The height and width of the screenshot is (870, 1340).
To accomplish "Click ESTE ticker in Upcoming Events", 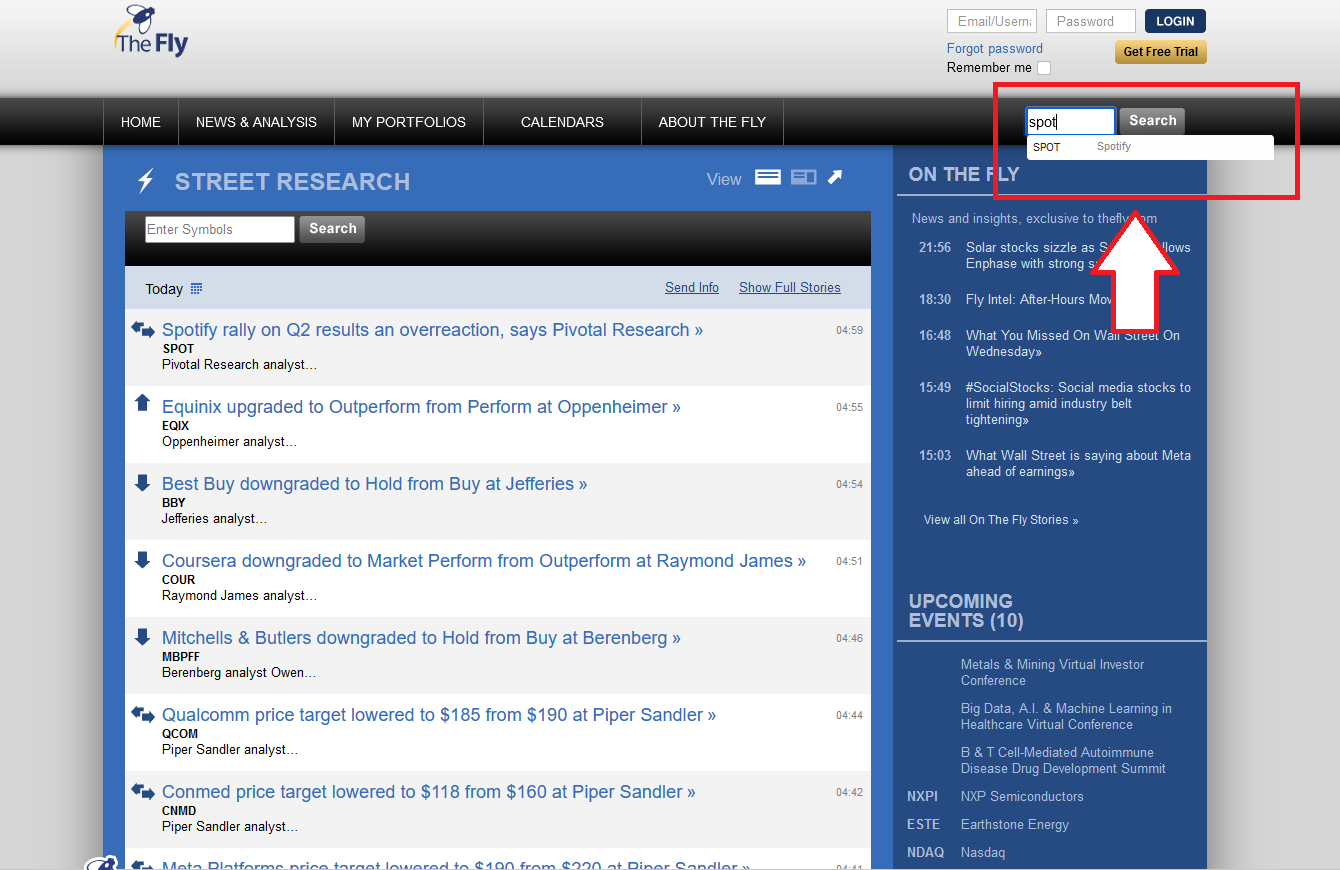I will coord(923,825).
